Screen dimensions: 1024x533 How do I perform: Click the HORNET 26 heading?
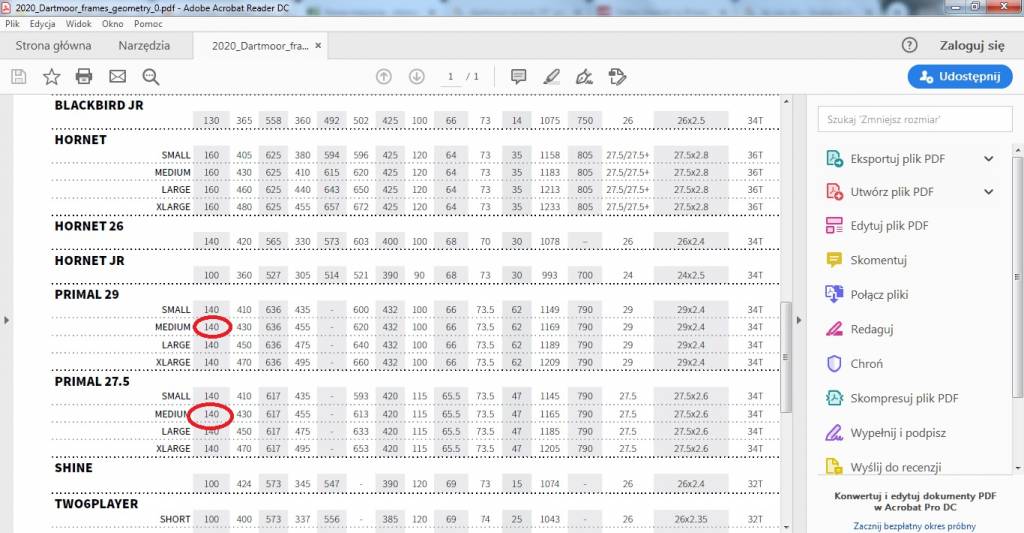pos(89,226)
